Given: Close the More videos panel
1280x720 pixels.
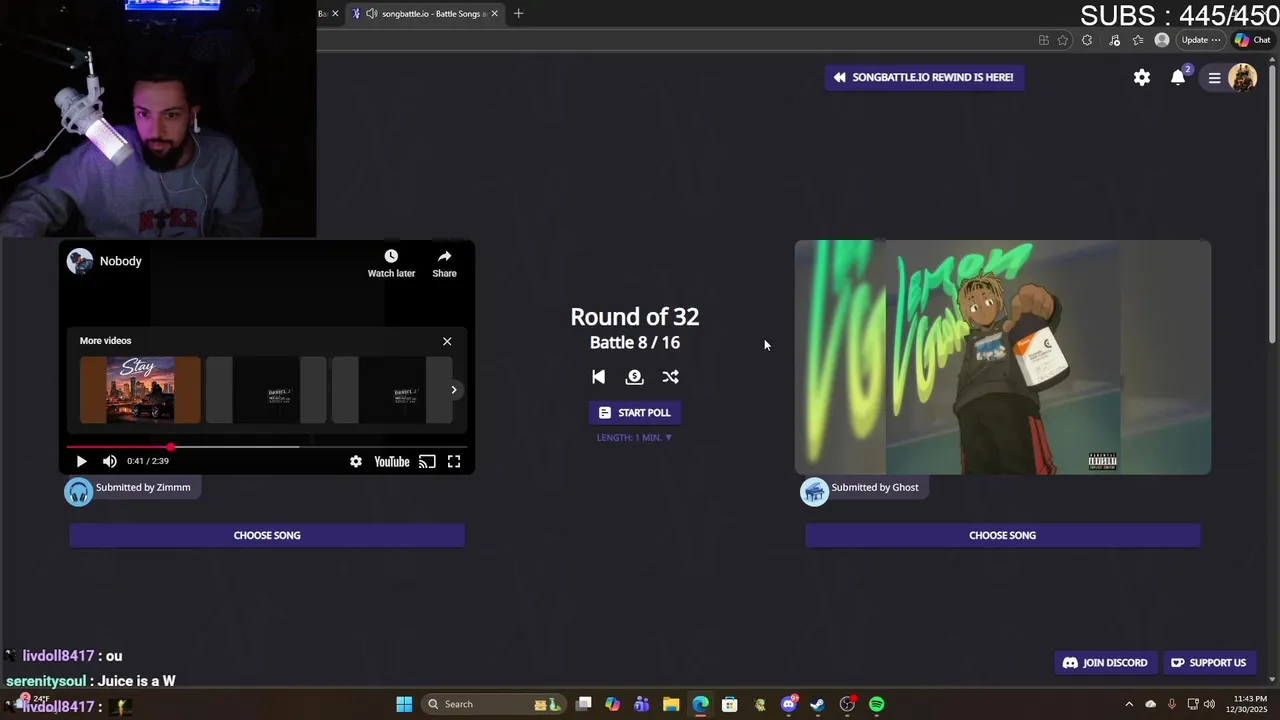Looking at the screenshot, I should (x=447, y=341).
